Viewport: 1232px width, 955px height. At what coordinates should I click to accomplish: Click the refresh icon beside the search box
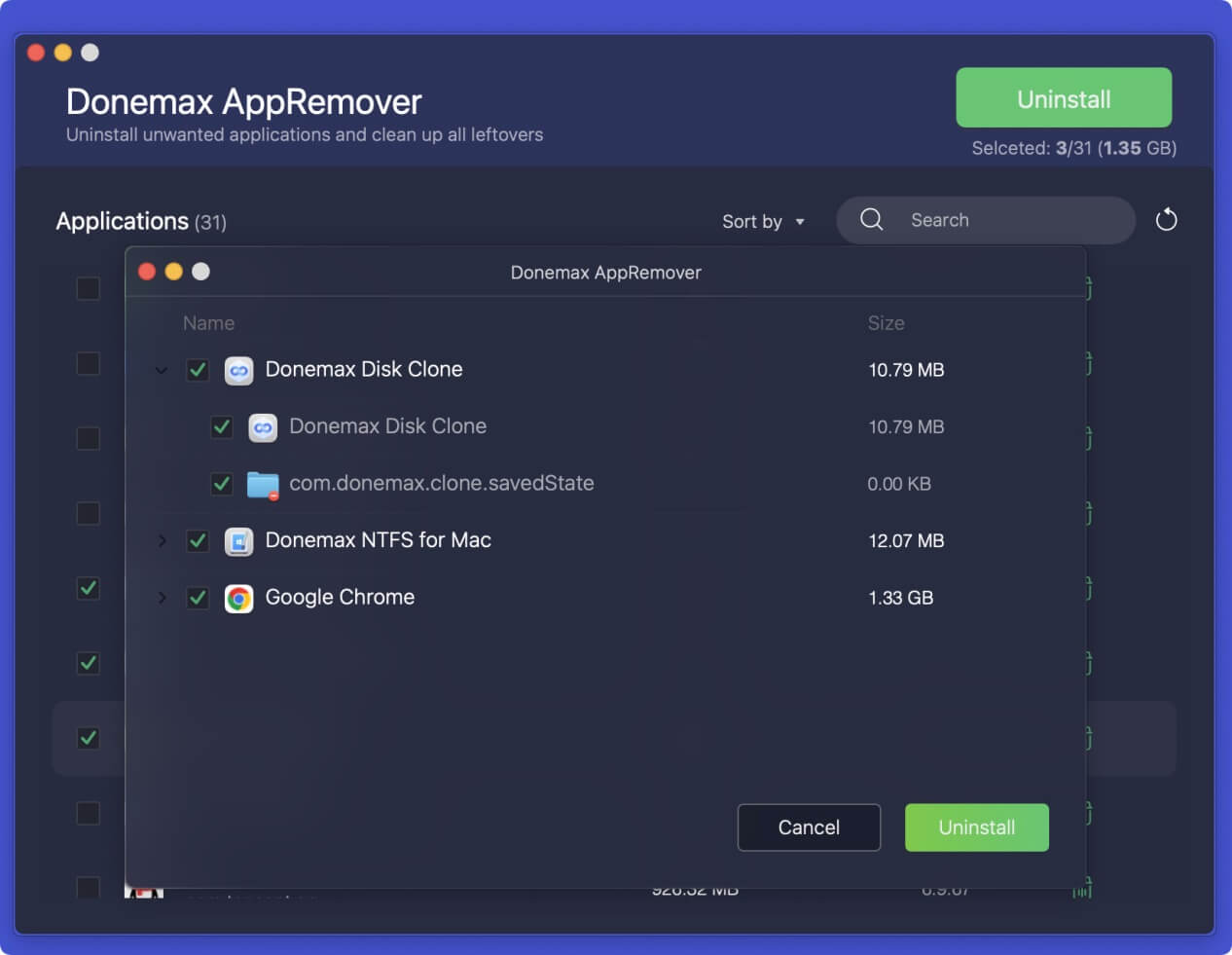click(x=1166, y=220)
